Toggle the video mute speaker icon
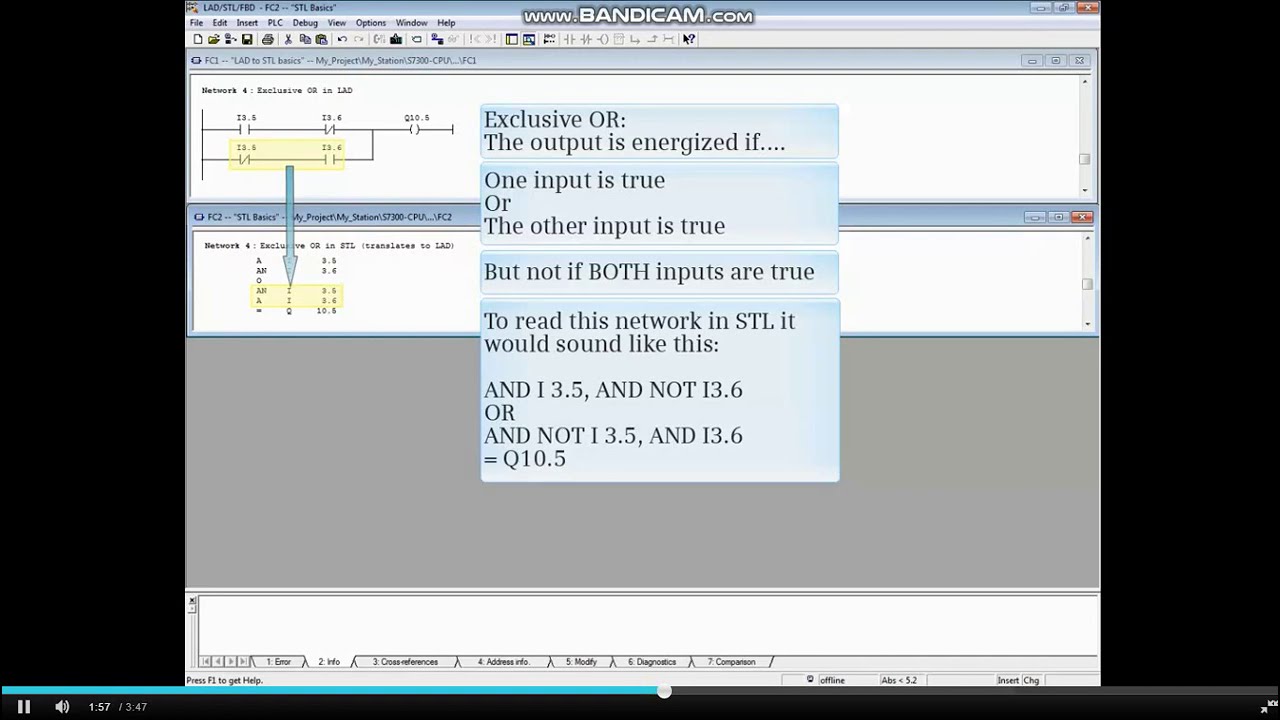The image size is (1280, 720). [62, 707]
